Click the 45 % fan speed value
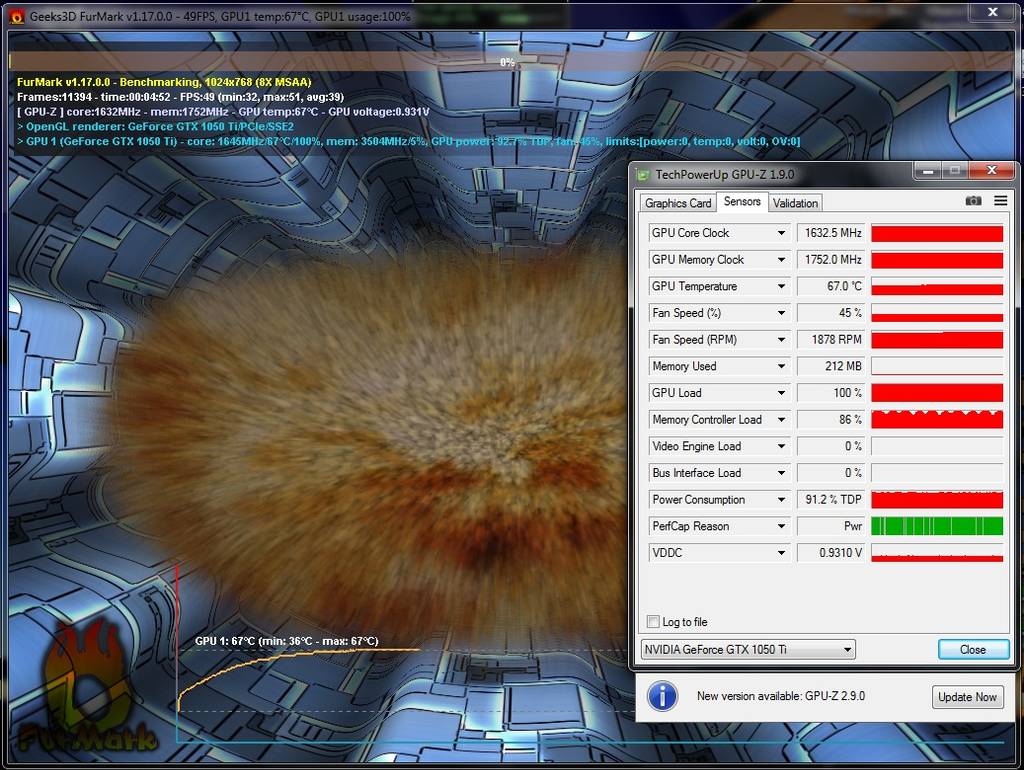 click(831, 313)
